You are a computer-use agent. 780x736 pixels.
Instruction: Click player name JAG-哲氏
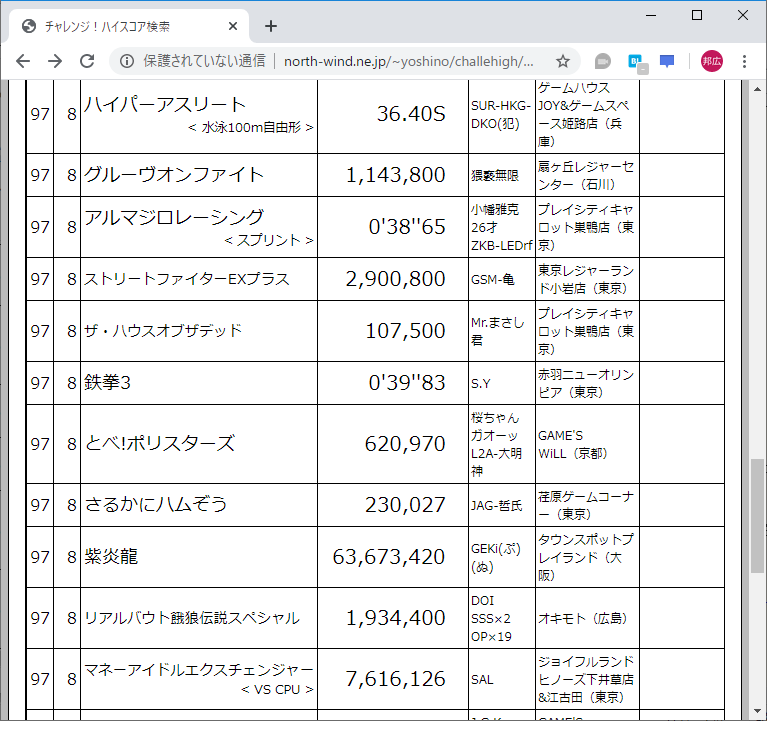[x=496, y=506]
